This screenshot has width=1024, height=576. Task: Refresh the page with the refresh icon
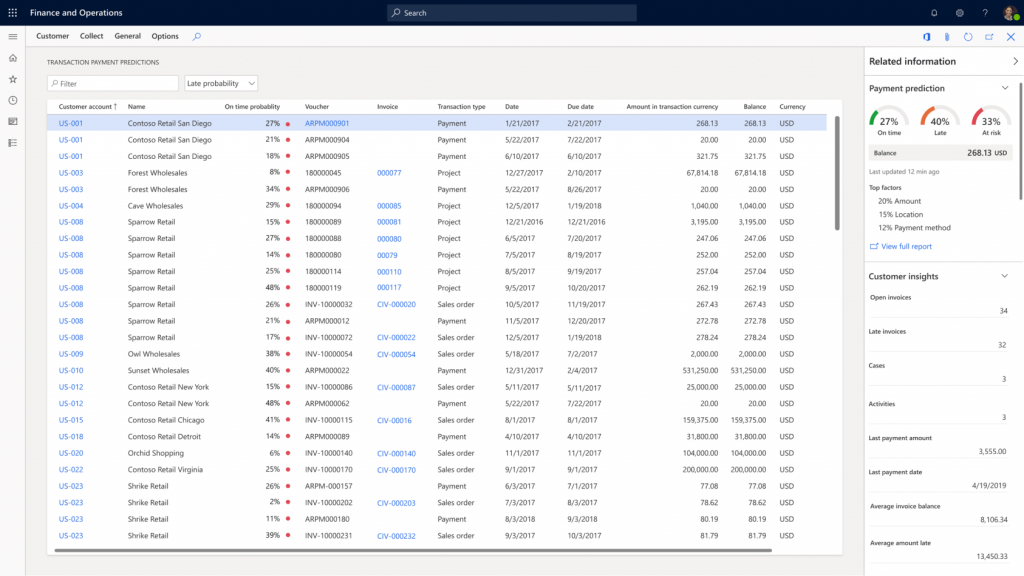click(968, 37)
